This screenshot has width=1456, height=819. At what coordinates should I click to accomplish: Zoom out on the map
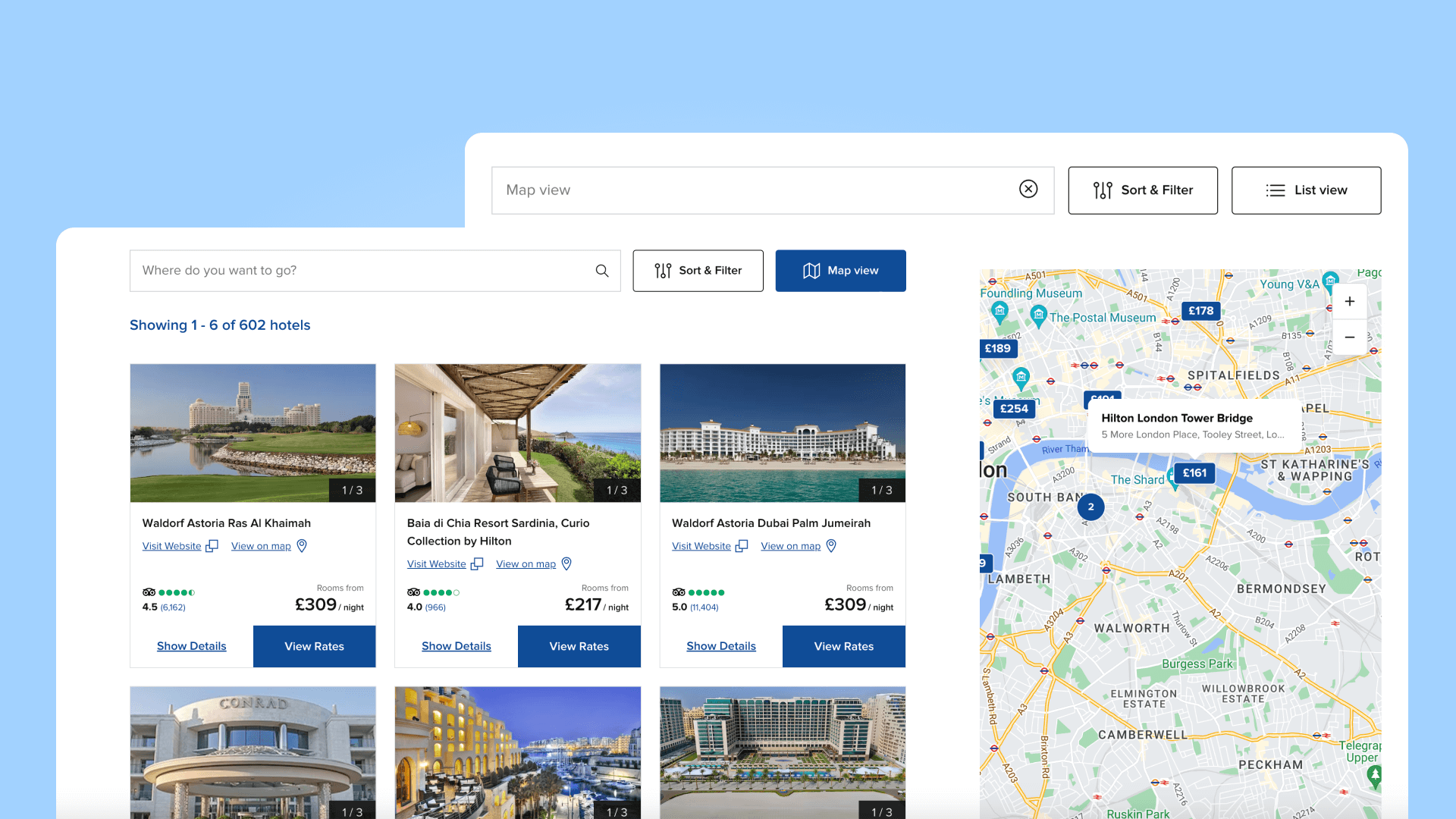[x=1350, y=337]
